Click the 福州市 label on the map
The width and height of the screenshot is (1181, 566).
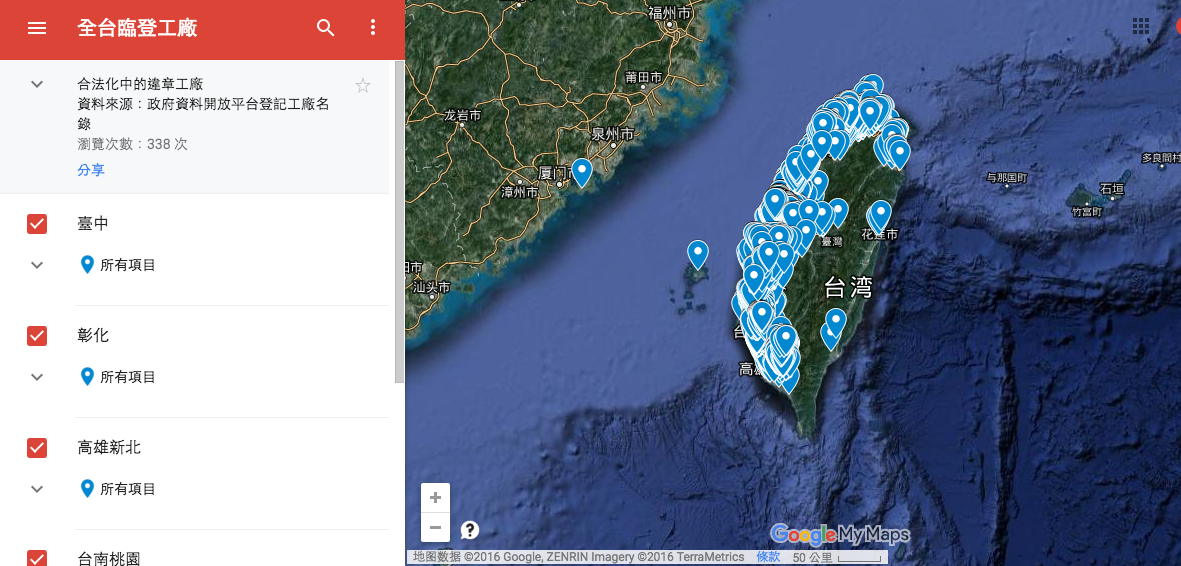click(669, 13)
